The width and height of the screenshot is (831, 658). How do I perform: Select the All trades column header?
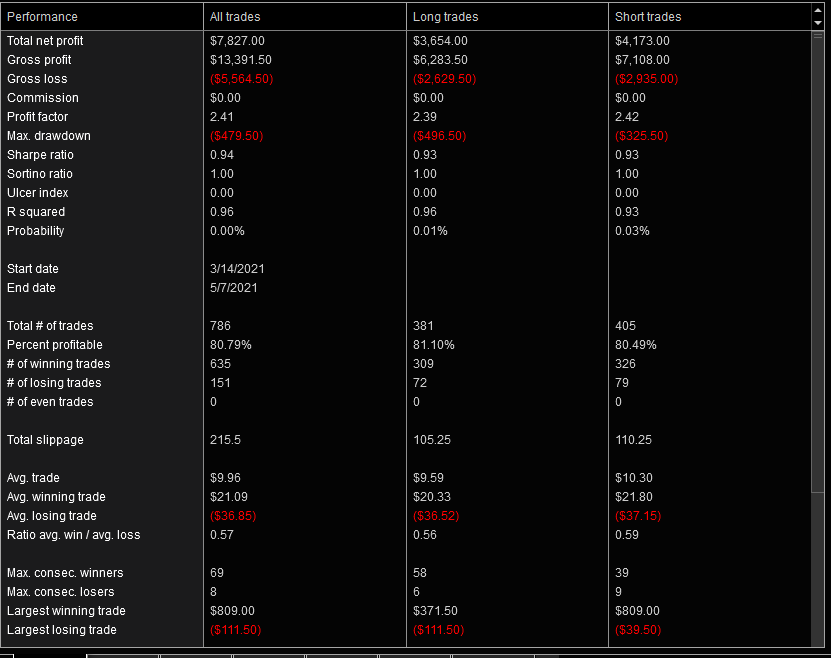236,17
